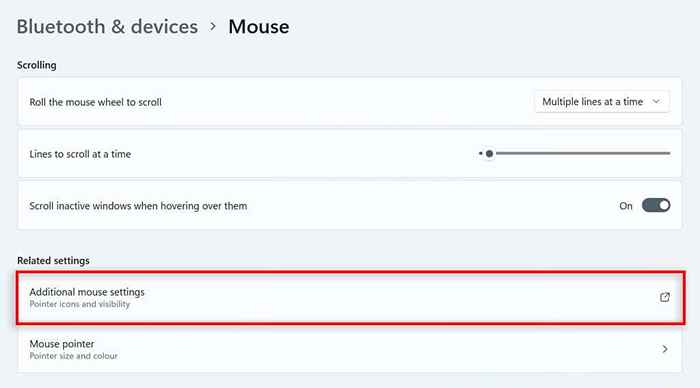
Task: Click the On label beside the scroll toggle
Action: 625,206
